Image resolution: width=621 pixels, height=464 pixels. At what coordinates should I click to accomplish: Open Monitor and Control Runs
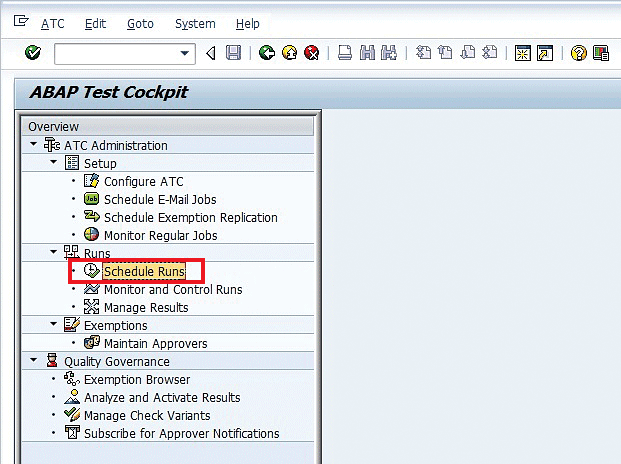pos(172,289)
